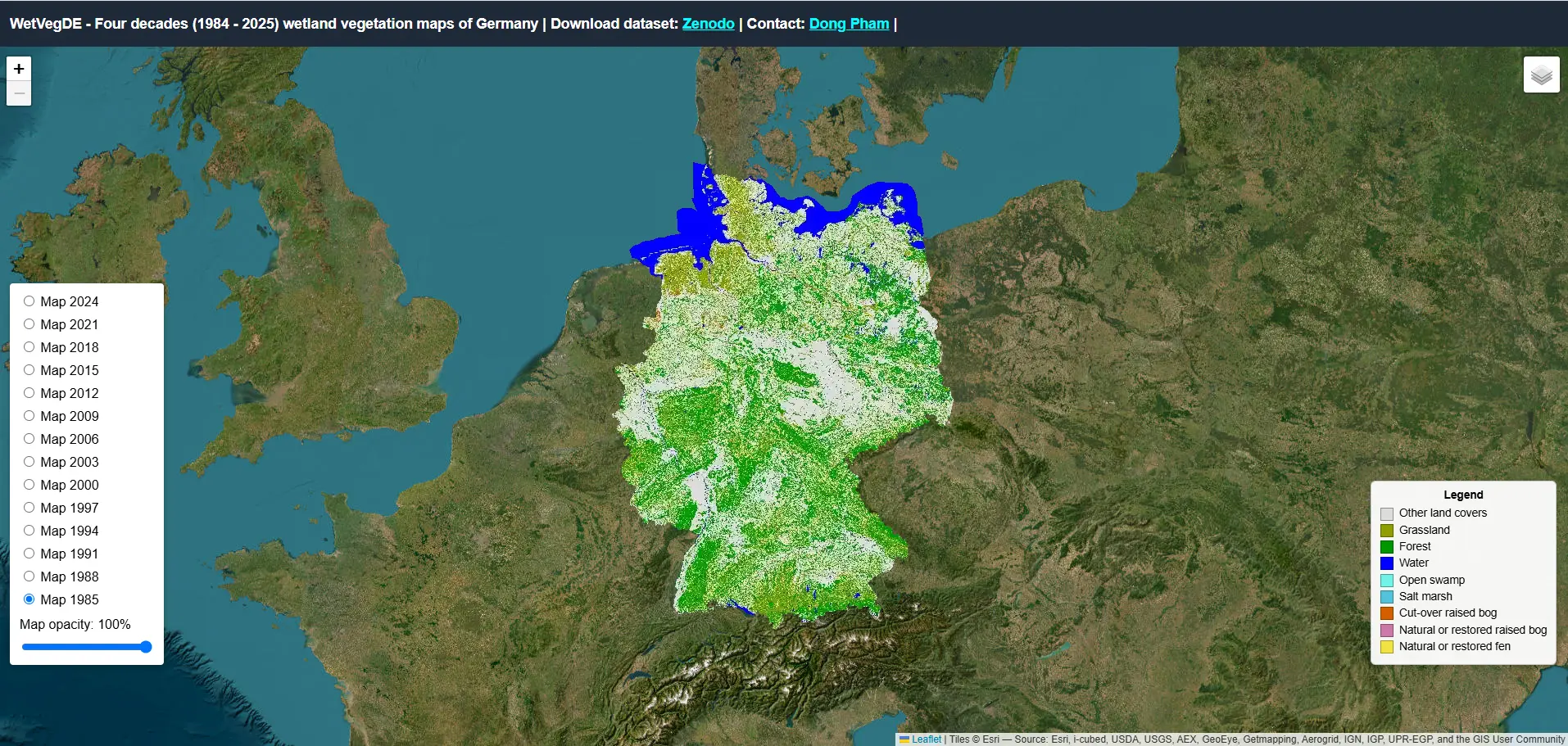The image size is (1568, 746).
Task: Select the Map 1997 radio button
Action: point(29,508)
